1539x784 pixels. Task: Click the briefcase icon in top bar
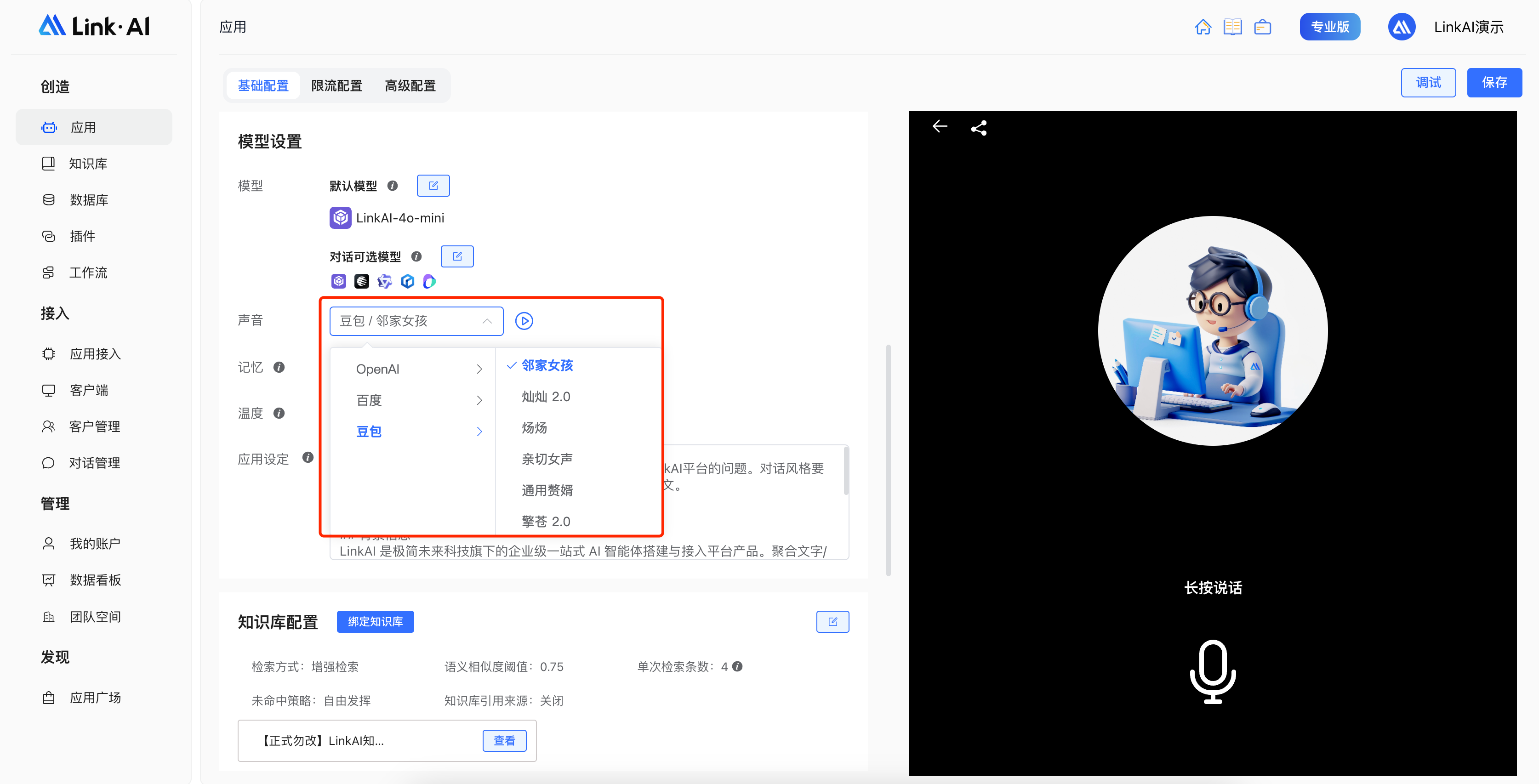pyautogui.click(x=1262, y=27)
